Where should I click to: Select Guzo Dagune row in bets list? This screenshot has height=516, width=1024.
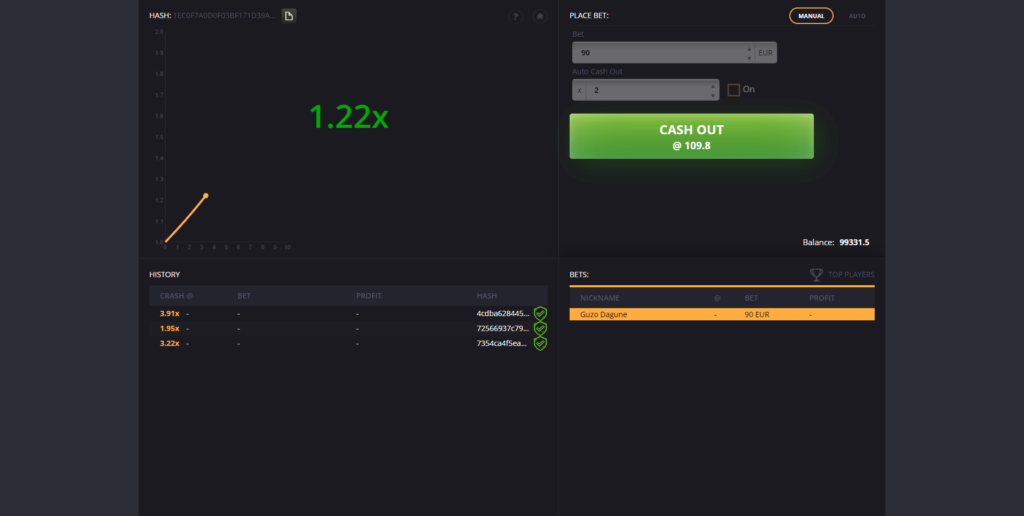coord(721,314)
